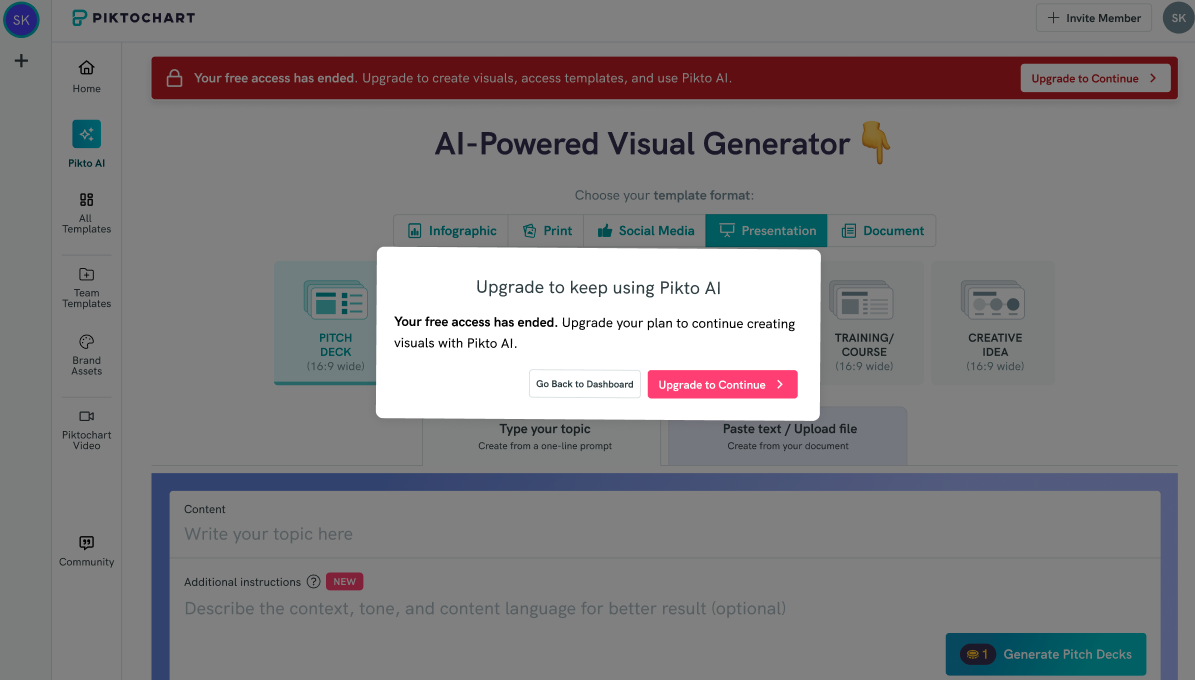Select the Print format tab
The image size is (1195, 680).
pyautogui.click(x=546, y=231)
